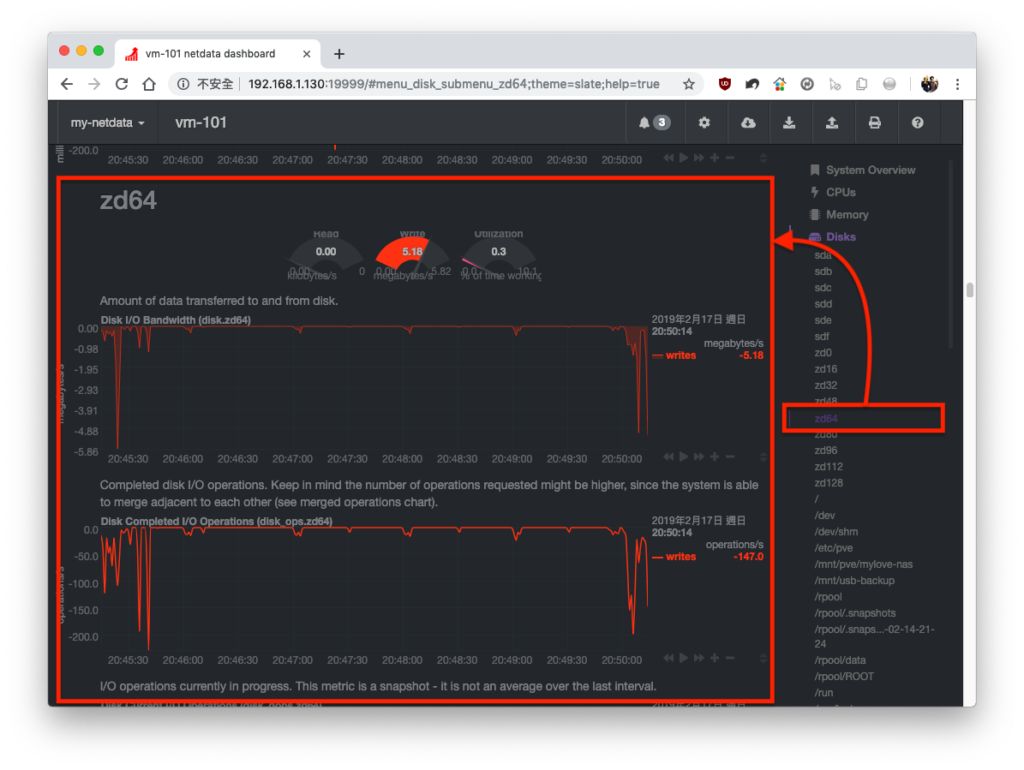Bookmark the page with the star icon

coord(688,84)
